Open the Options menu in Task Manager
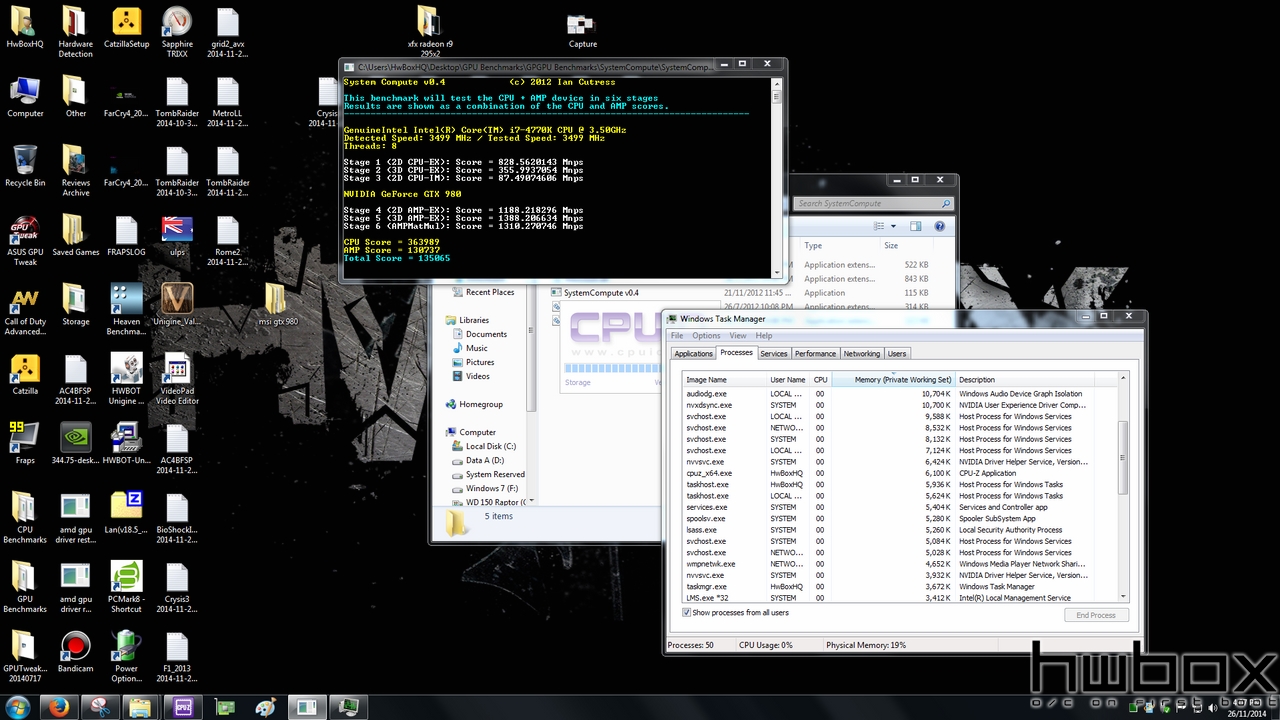Image resolution: width=1280 pixels, height=720 pixels. [x=706, y=336]
